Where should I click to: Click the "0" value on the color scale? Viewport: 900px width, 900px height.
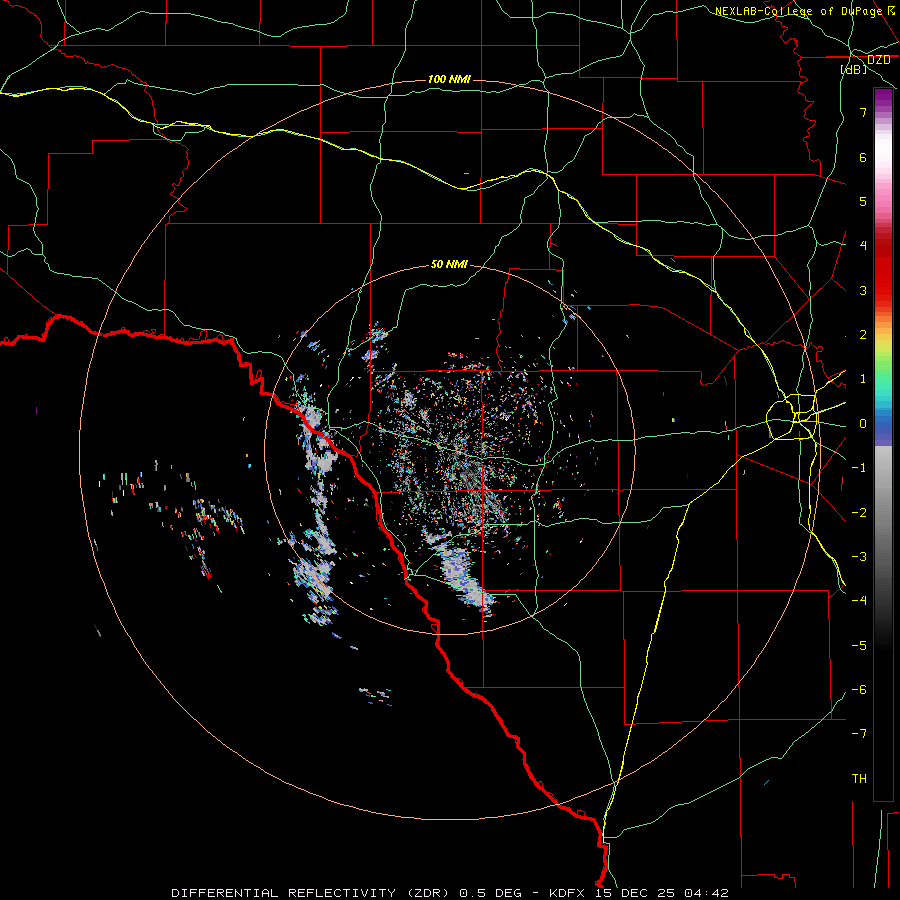click(863, 424)
